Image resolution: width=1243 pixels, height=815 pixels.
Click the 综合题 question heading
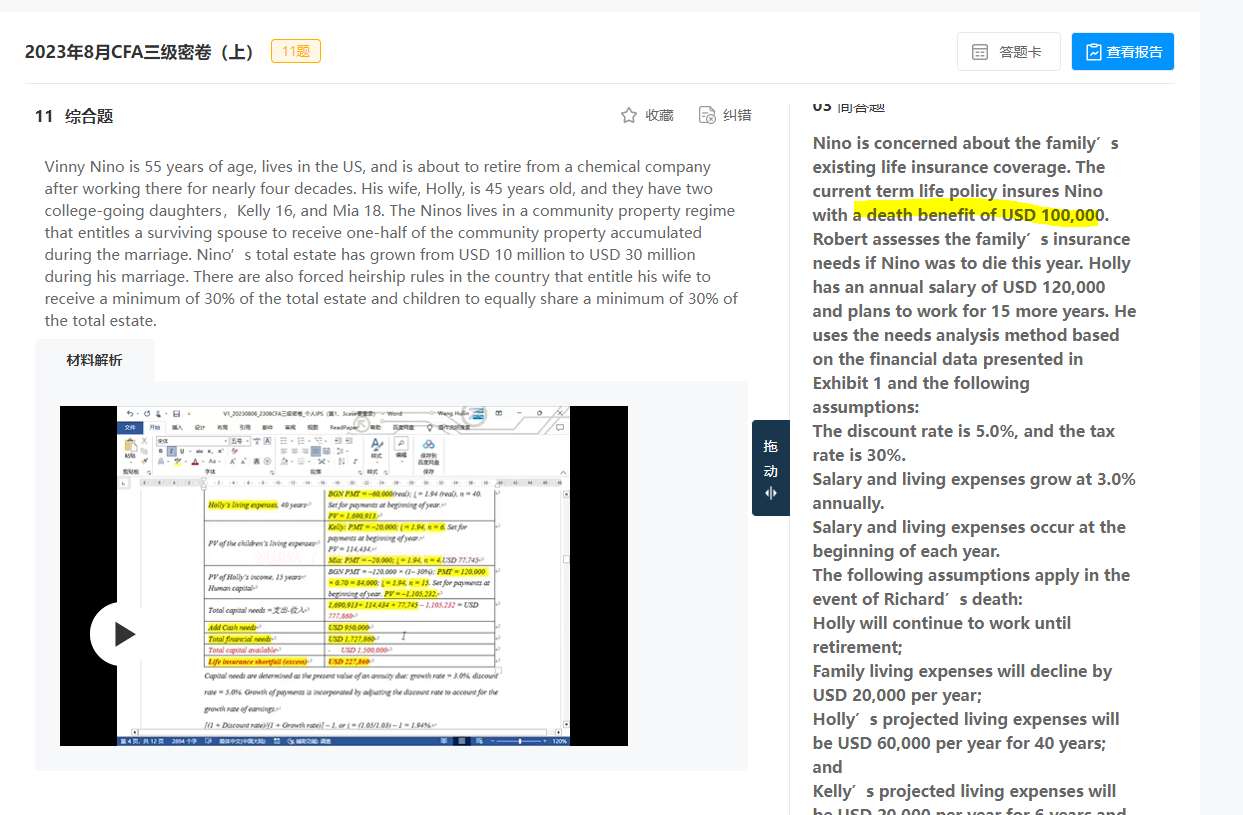pyautogui.click(x=89, y=116)
